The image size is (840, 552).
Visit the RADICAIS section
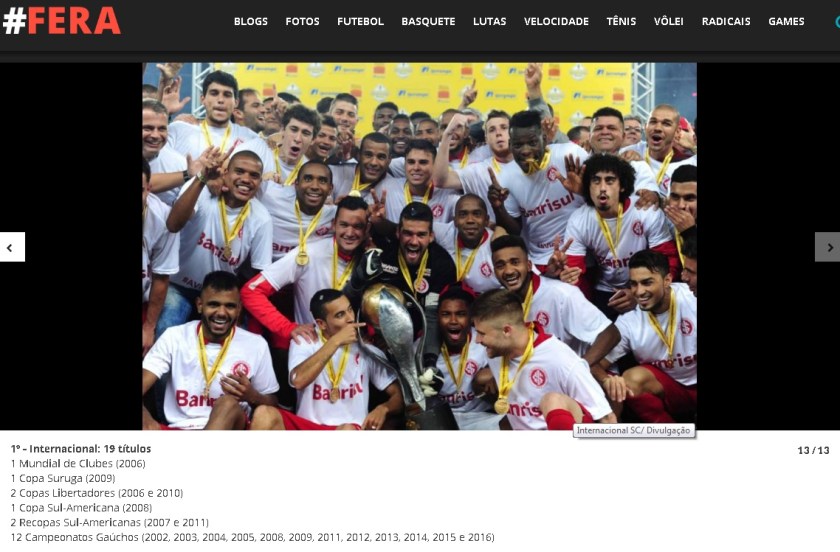726,21
